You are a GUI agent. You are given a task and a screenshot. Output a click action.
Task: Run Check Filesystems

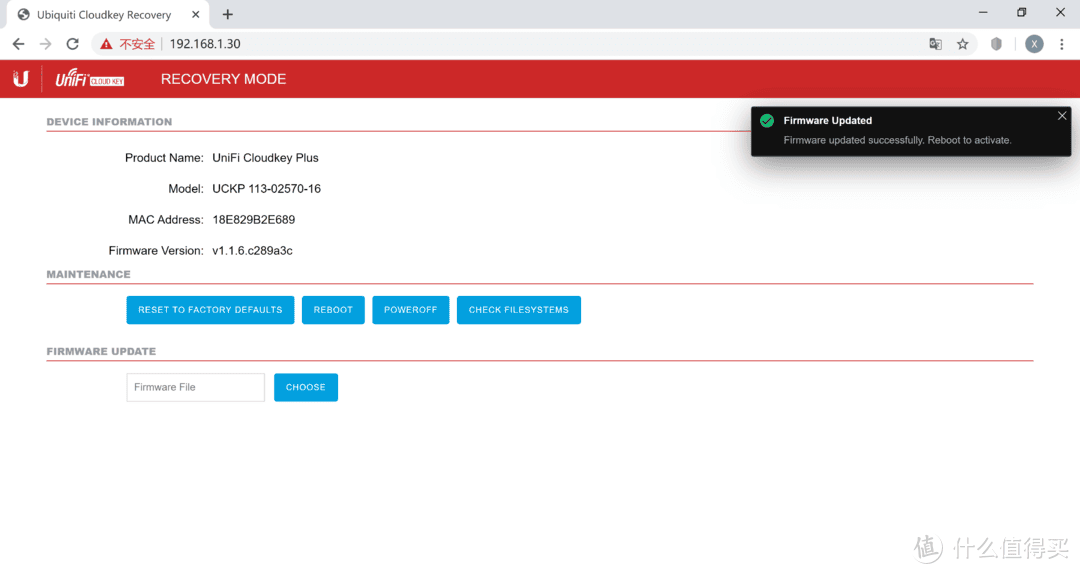pyautogui.click(x=518, y=310)
